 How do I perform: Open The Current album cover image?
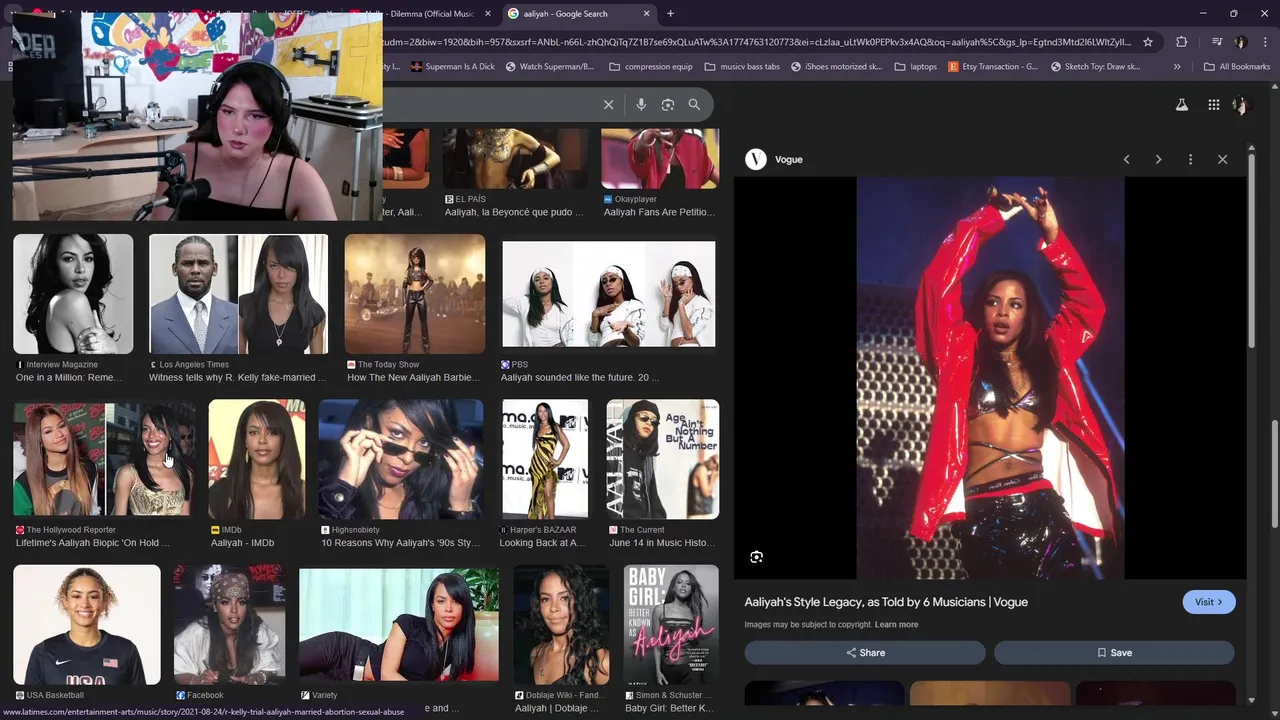point(662,460)
